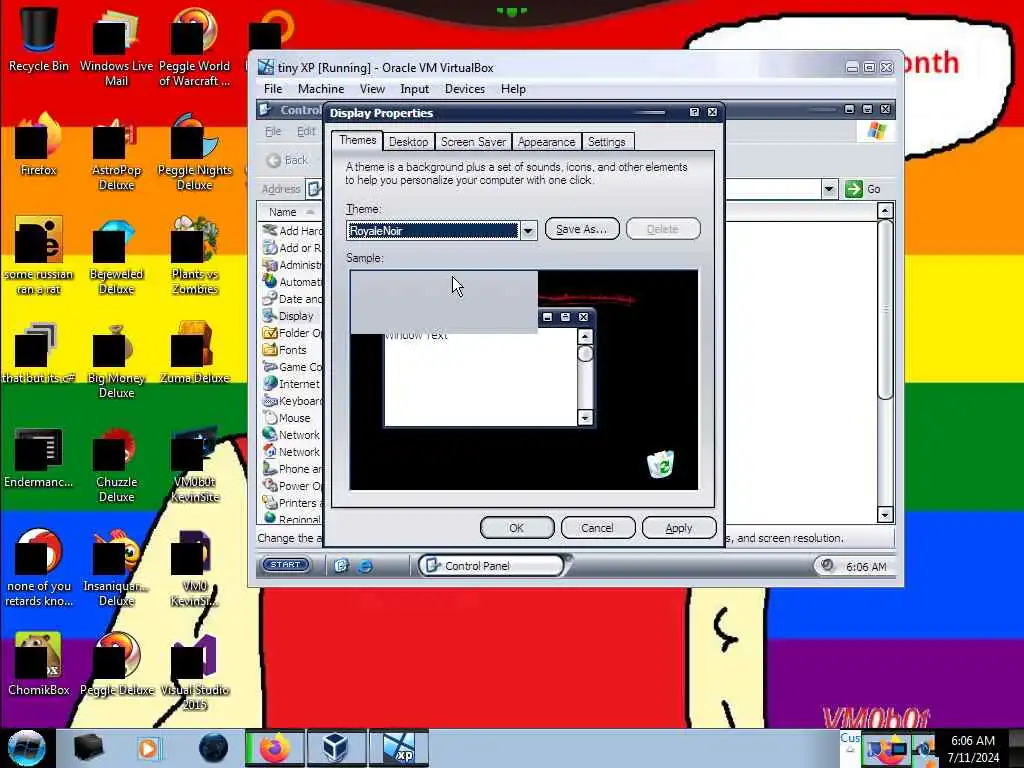Viewport: 1024px width, 768px height.
Task: Switch to the Desktop tab
Action: [408, 142]
